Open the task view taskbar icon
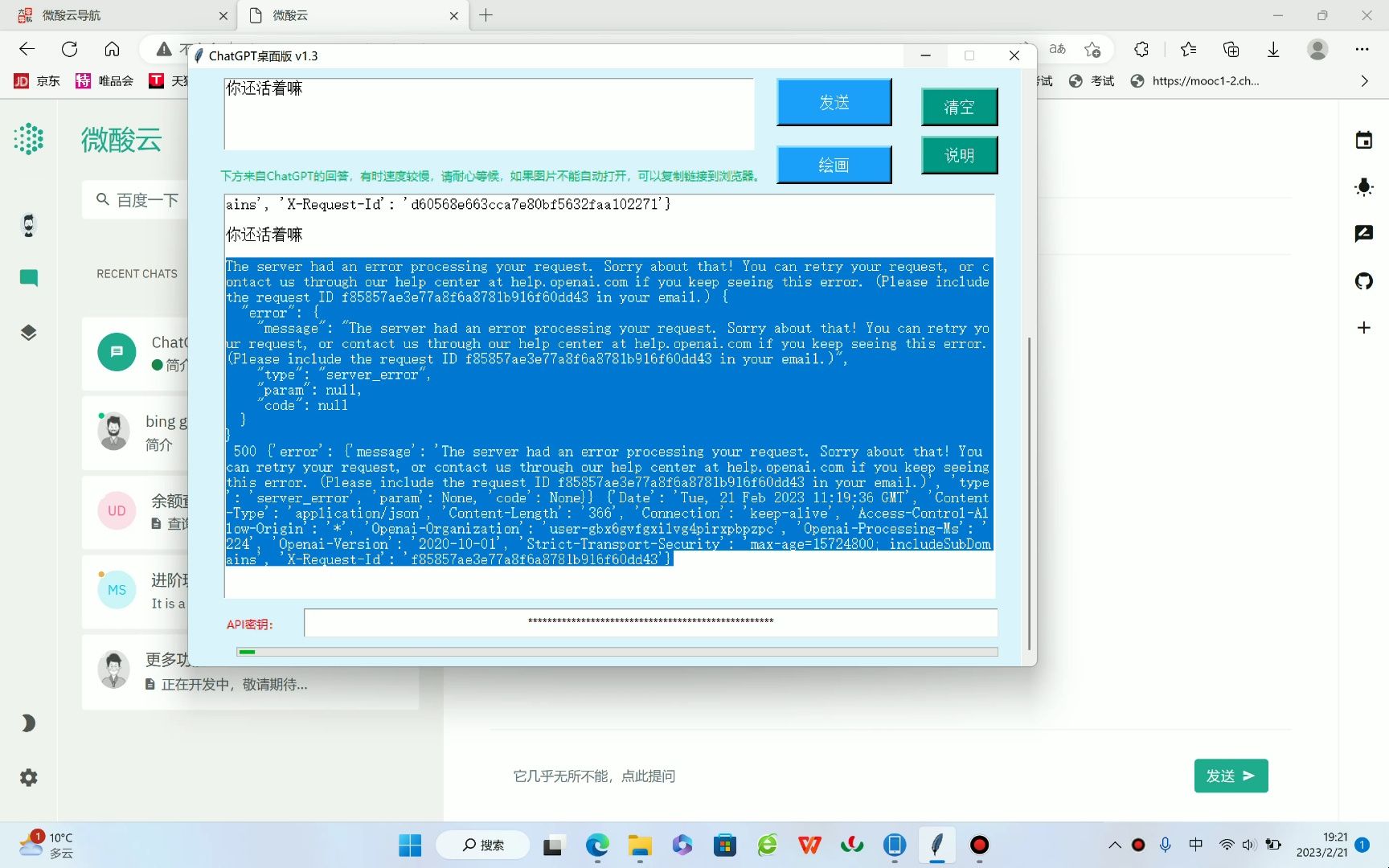1389x868 pixels. pyautogui.click(x=553, y=845)
